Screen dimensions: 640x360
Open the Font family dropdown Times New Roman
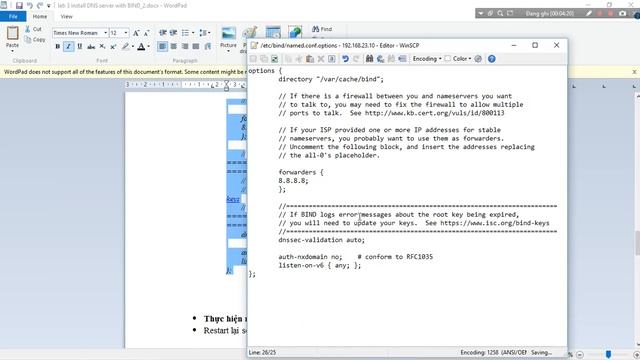click(106, 33)
